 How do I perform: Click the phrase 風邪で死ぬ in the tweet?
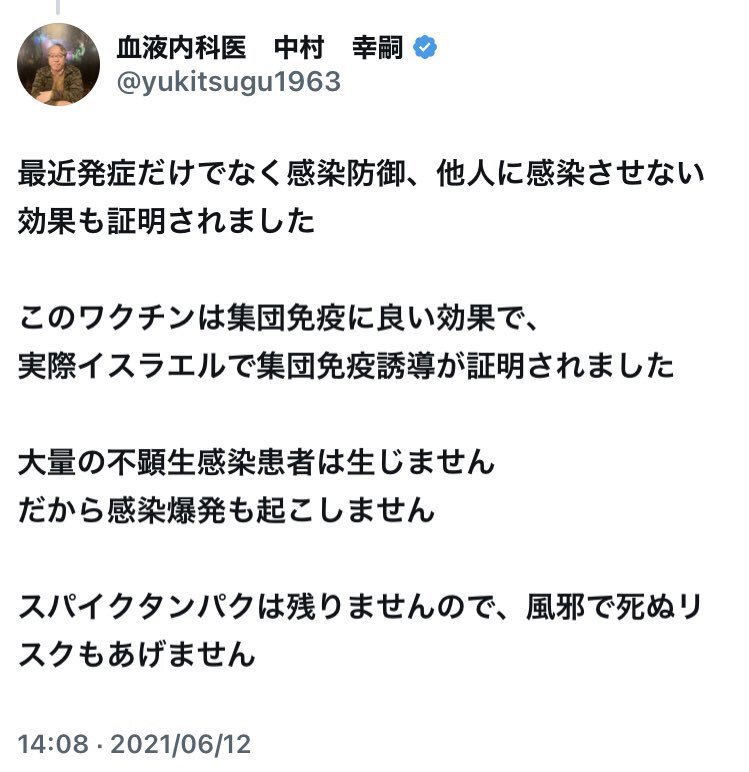pyautogui.click(x=599, y=607)
